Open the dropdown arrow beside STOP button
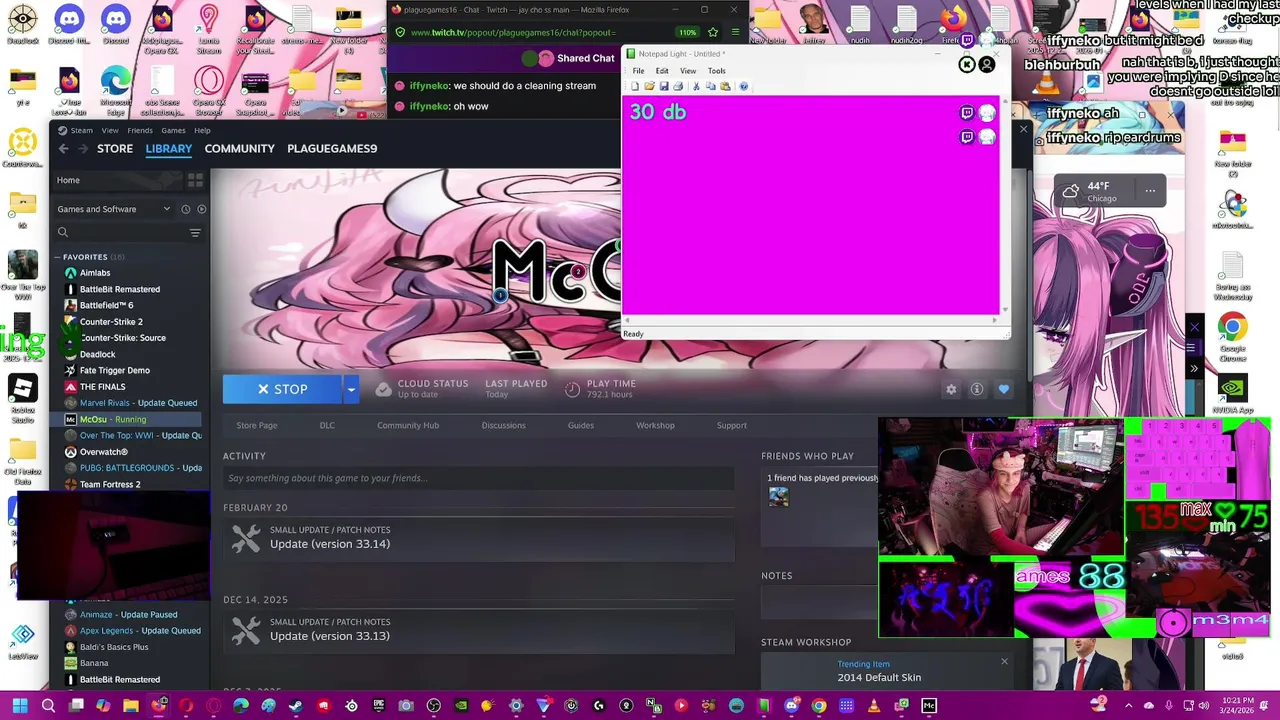Viewport: 1280px width, 720px height. click(x=351, y=389)
